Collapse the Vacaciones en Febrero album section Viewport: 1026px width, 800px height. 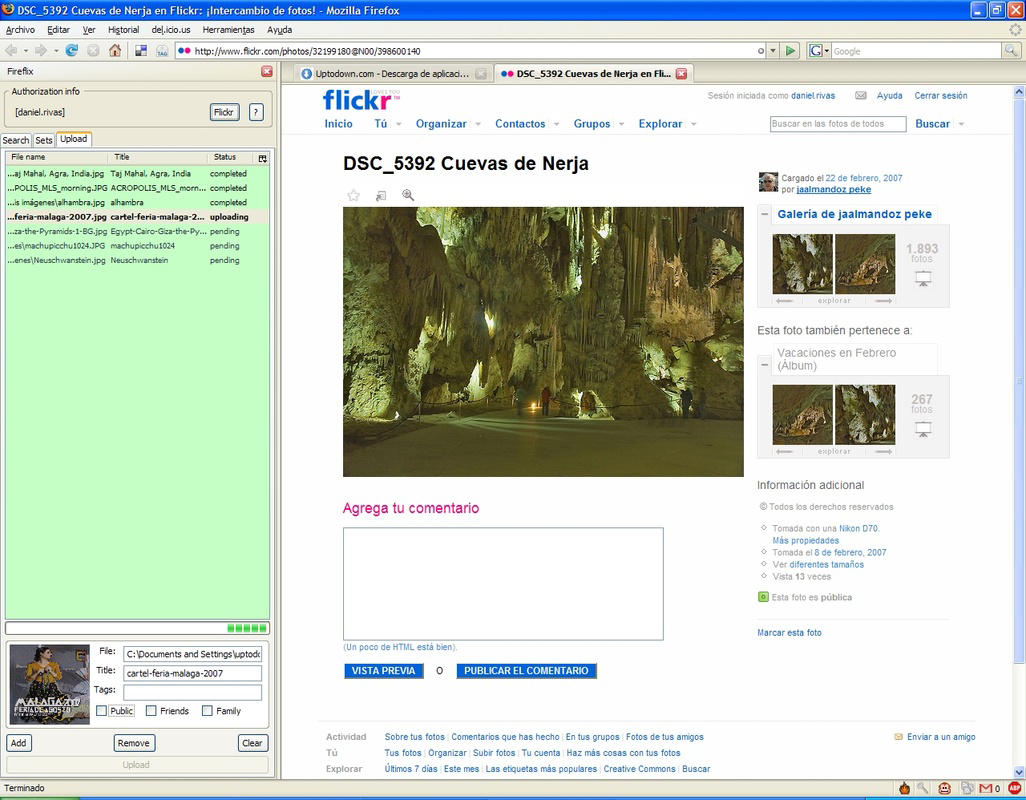point(764,364)
